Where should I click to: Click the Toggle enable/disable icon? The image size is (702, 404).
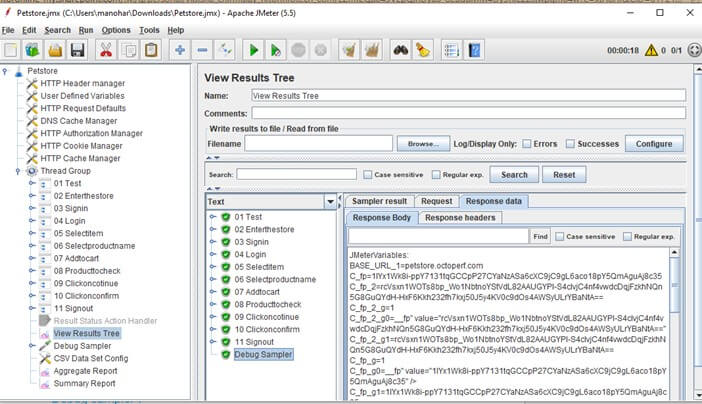pyautogui.click(x=225, y=50)
